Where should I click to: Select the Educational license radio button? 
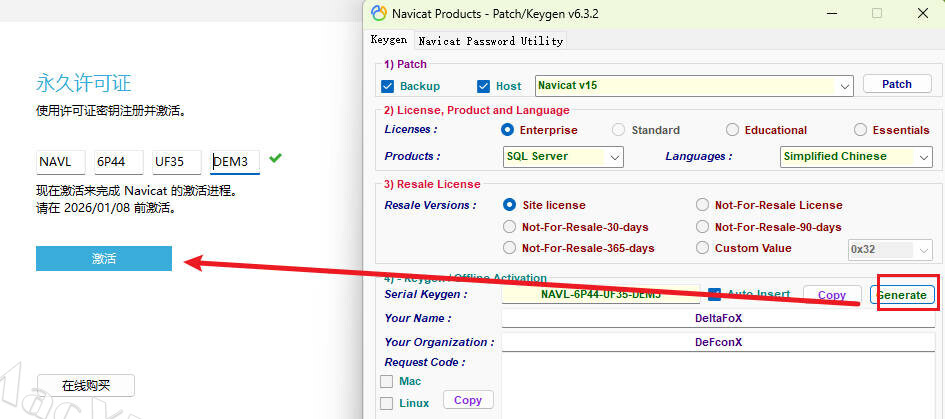point(733,130)
